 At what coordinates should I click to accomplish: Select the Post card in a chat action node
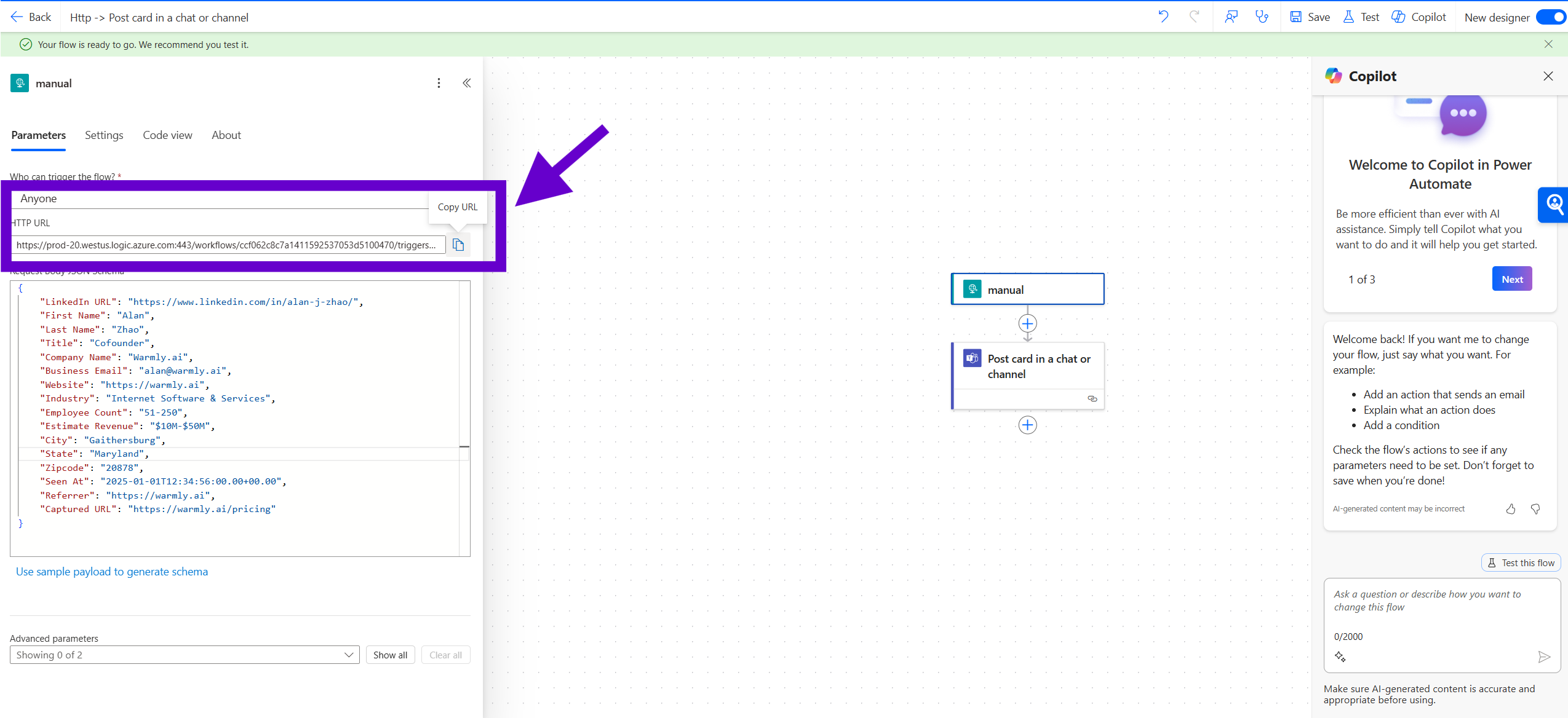1038,366
